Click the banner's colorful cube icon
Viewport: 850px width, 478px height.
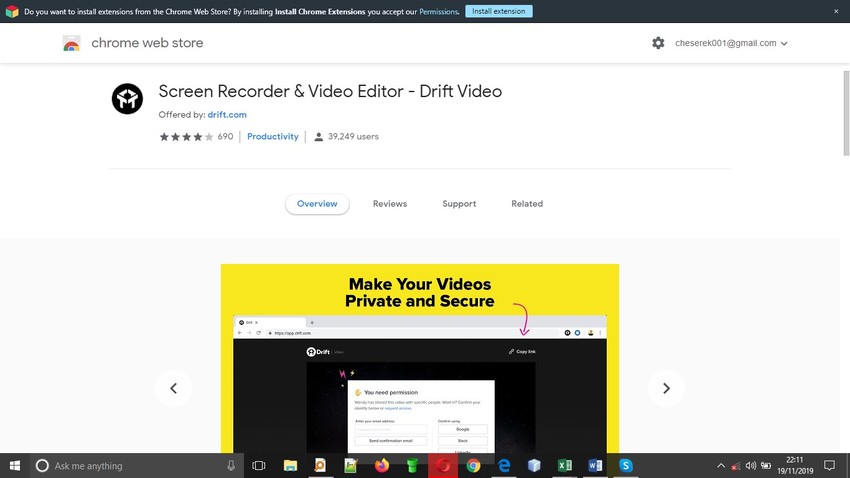pos(12,11)
